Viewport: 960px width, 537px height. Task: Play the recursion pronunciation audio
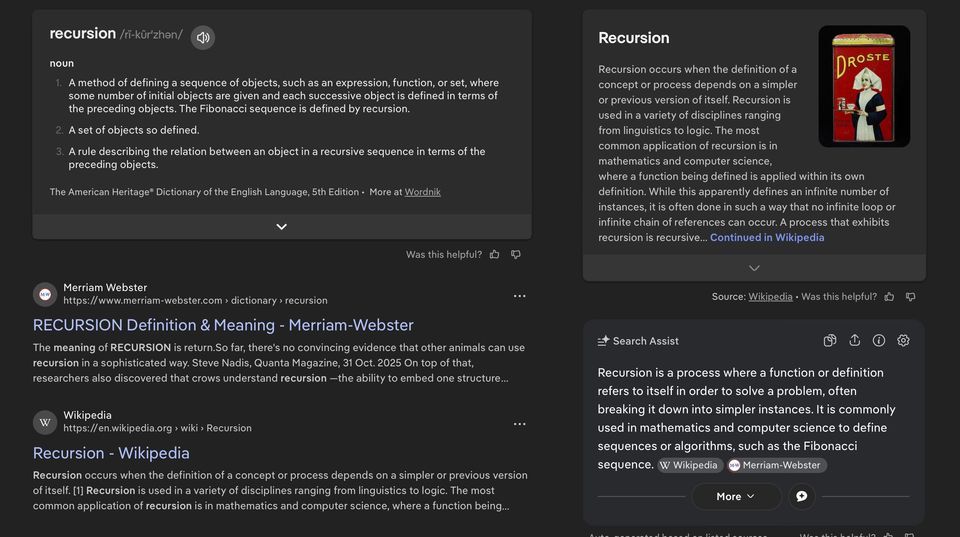203,37
